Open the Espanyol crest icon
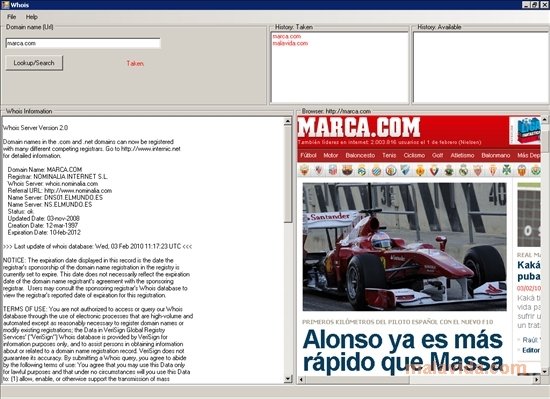 point(376,171)
